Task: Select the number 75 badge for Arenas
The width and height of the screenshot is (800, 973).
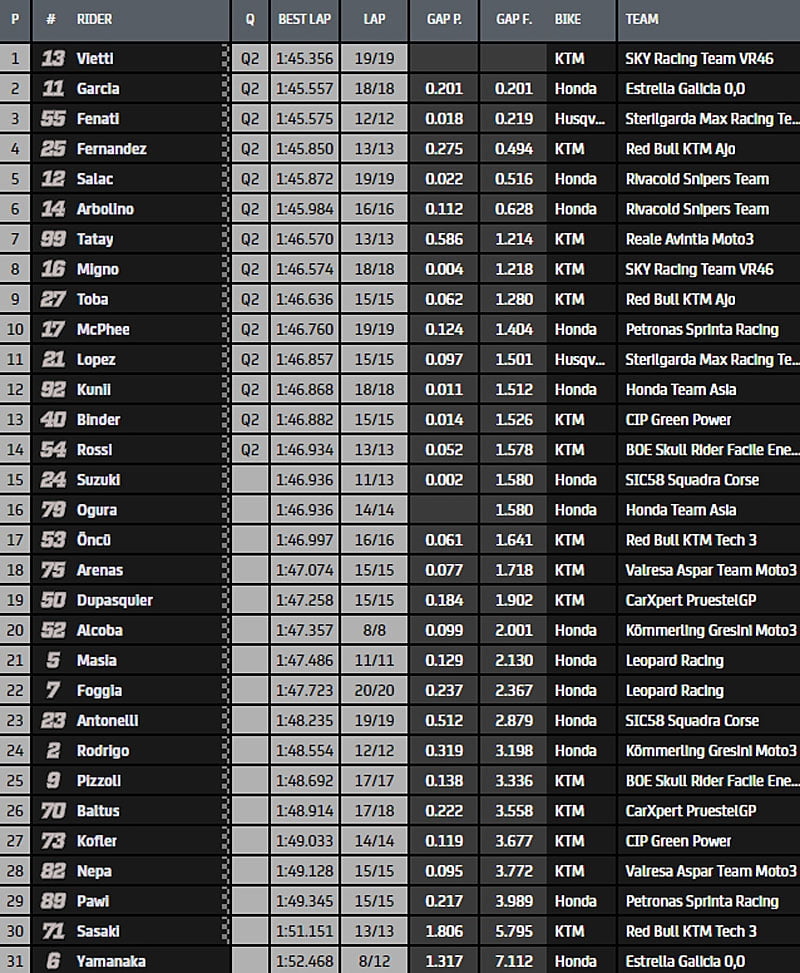Action: (53, 570)
